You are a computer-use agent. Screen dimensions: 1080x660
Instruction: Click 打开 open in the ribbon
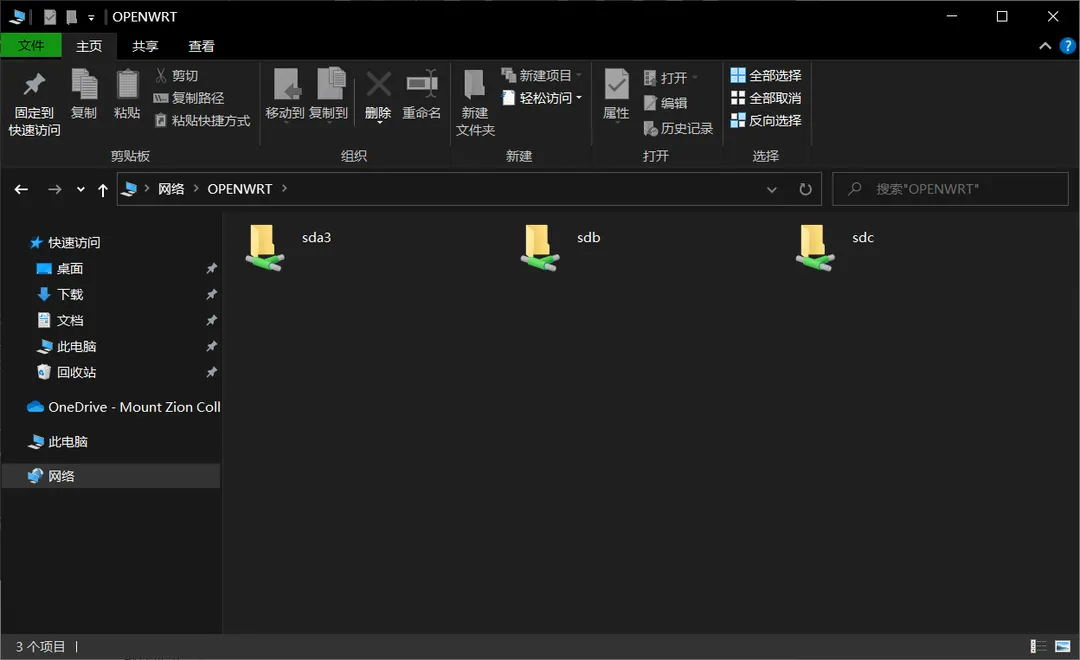(671, 78)
